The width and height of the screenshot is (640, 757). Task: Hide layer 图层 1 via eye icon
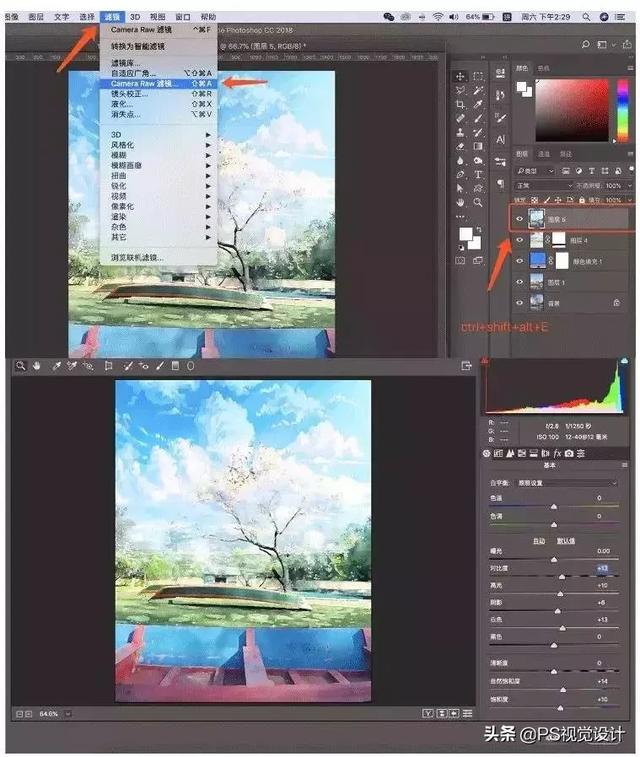coord(520,282)
